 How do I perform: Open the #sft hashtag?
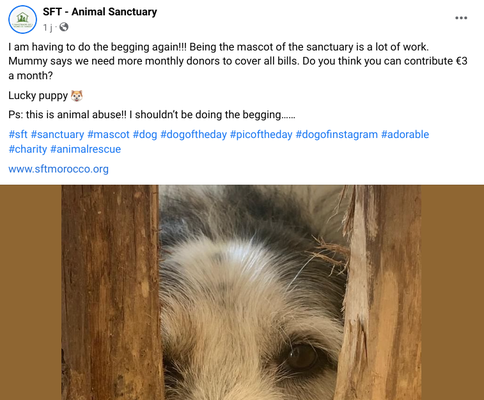pyautogui.click(x=18, y=134)
